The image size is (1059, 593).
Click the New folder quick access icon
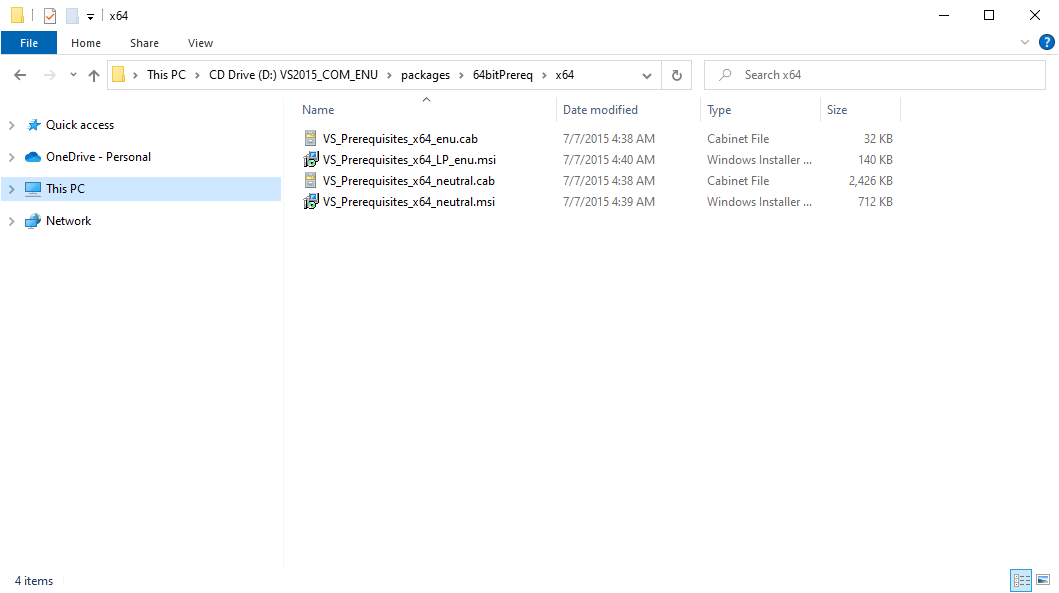[72, 16]
